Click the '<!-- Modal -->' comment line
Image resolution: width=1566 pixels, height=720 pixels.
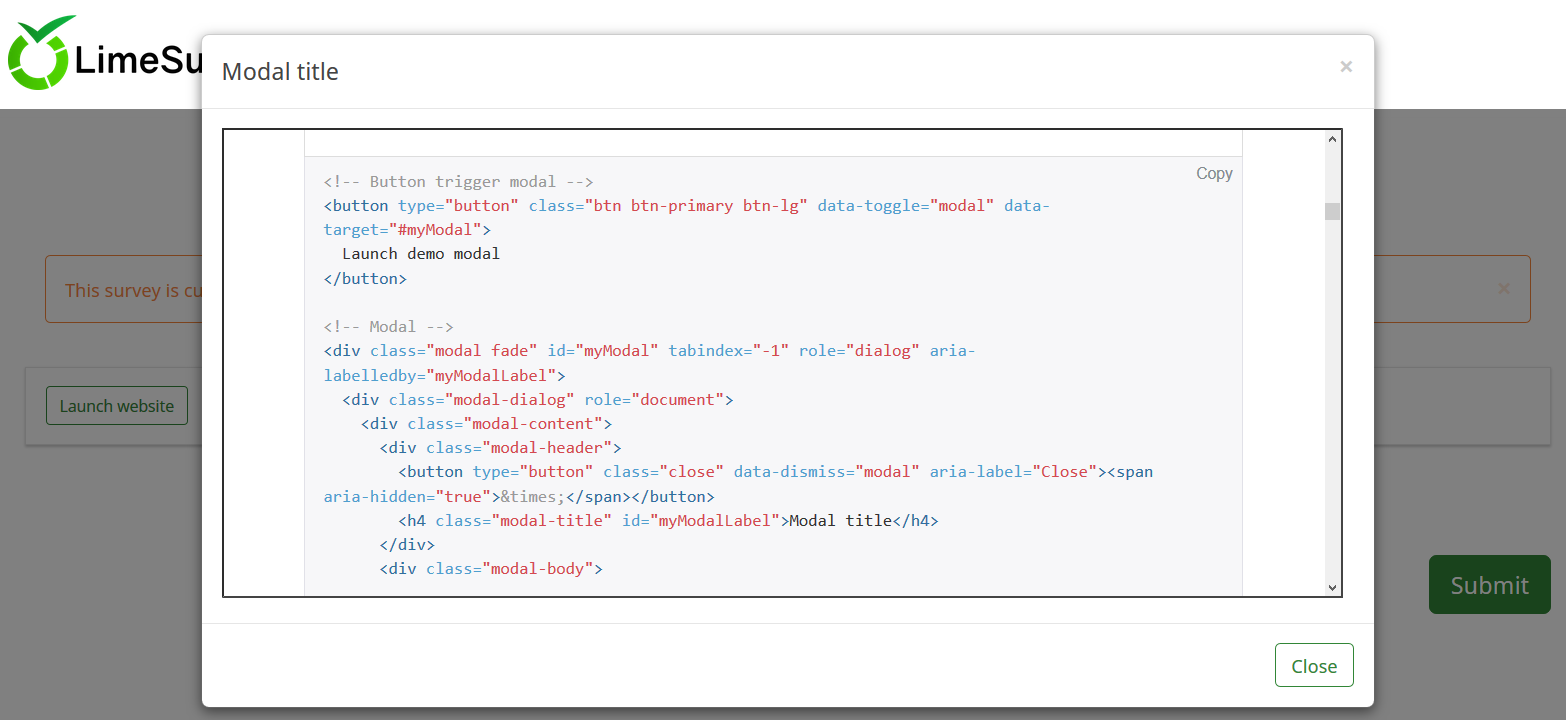389,327
